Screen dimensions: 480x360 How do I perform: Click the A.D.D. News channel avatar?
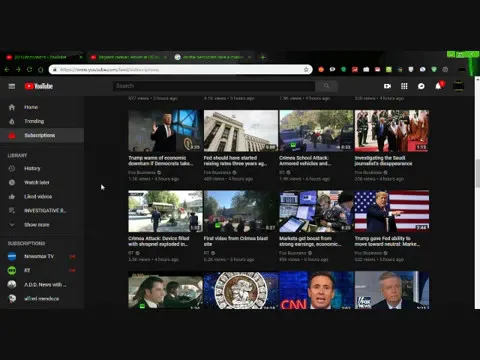coord(12,284)
